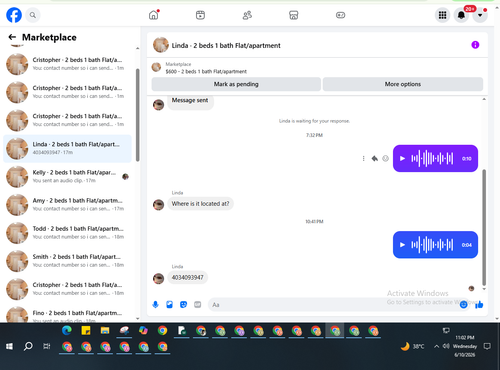Send a thumbs-up like
The image size is (500, 370).
point(479,304)
